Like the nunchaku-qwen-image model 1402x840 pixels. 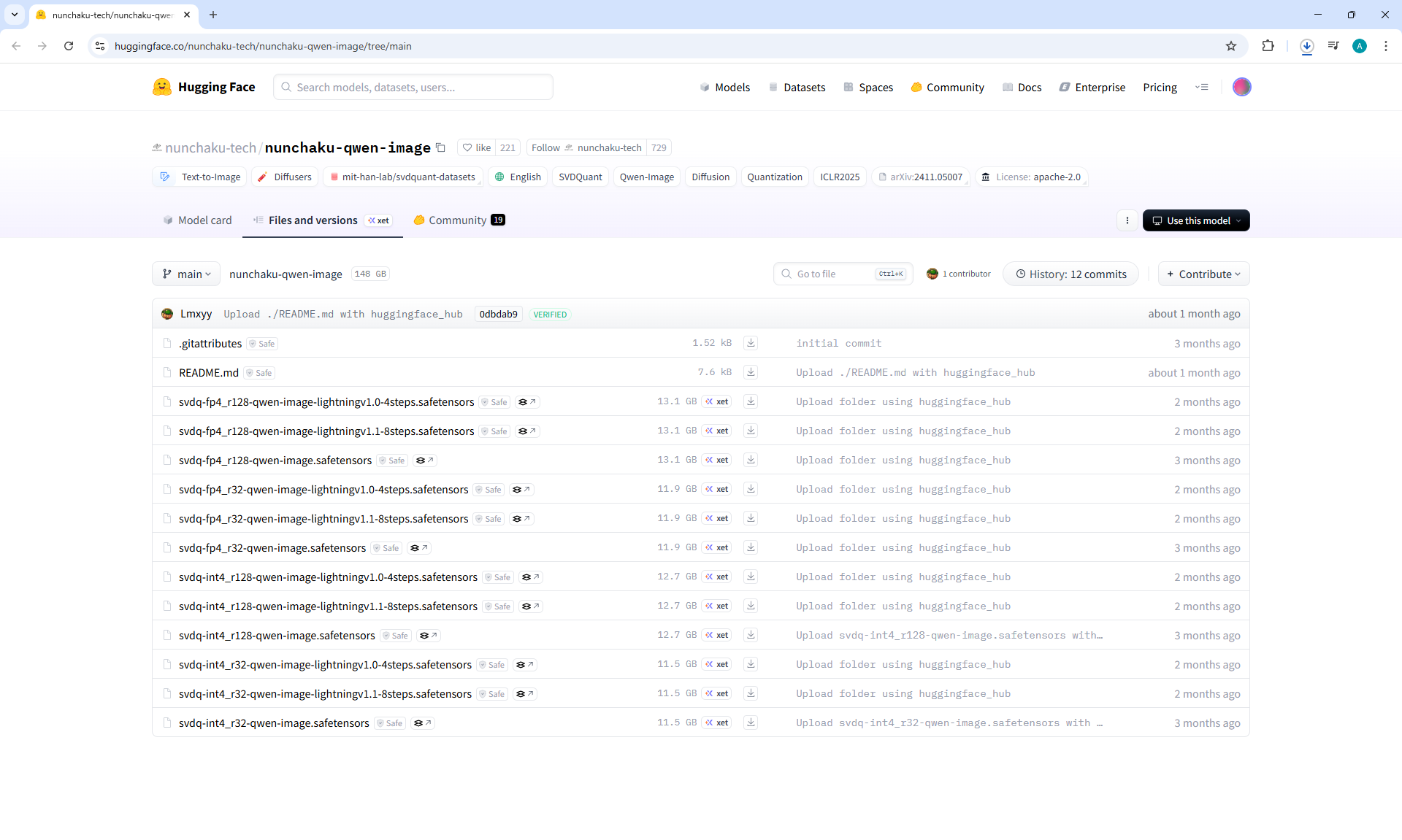(477, 147)
